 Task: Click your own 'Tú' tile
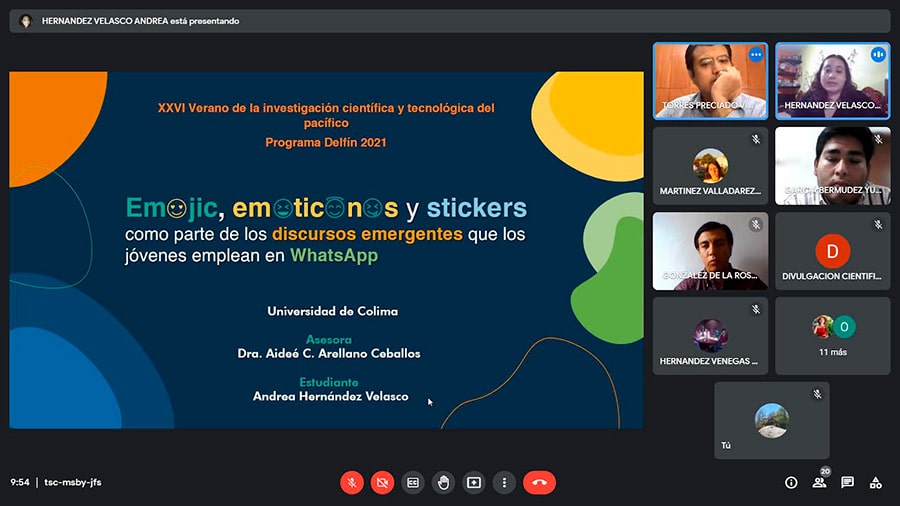point(772,421)
